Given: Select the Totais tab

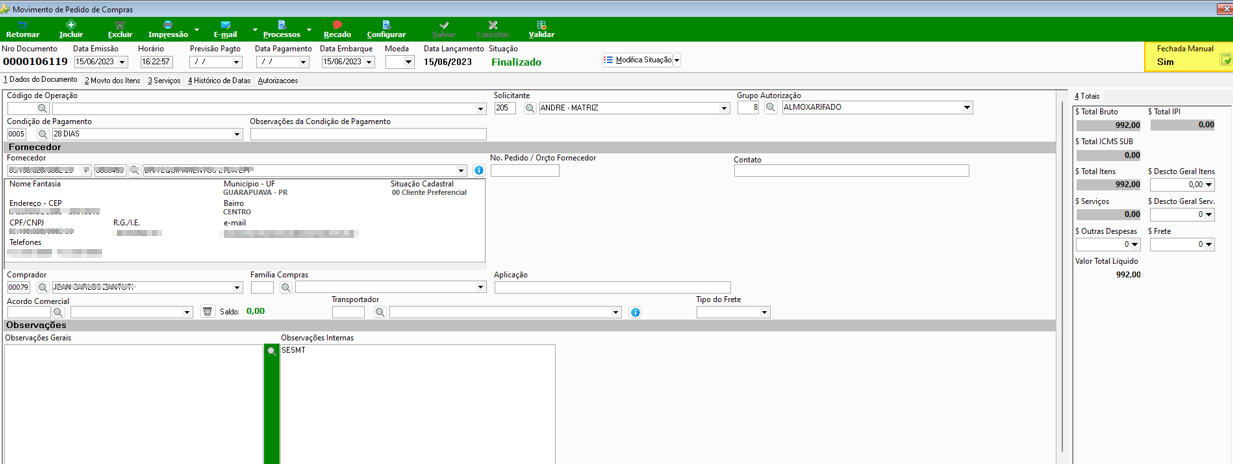Looking at the screenshot, I should [x=1087, y=96].
